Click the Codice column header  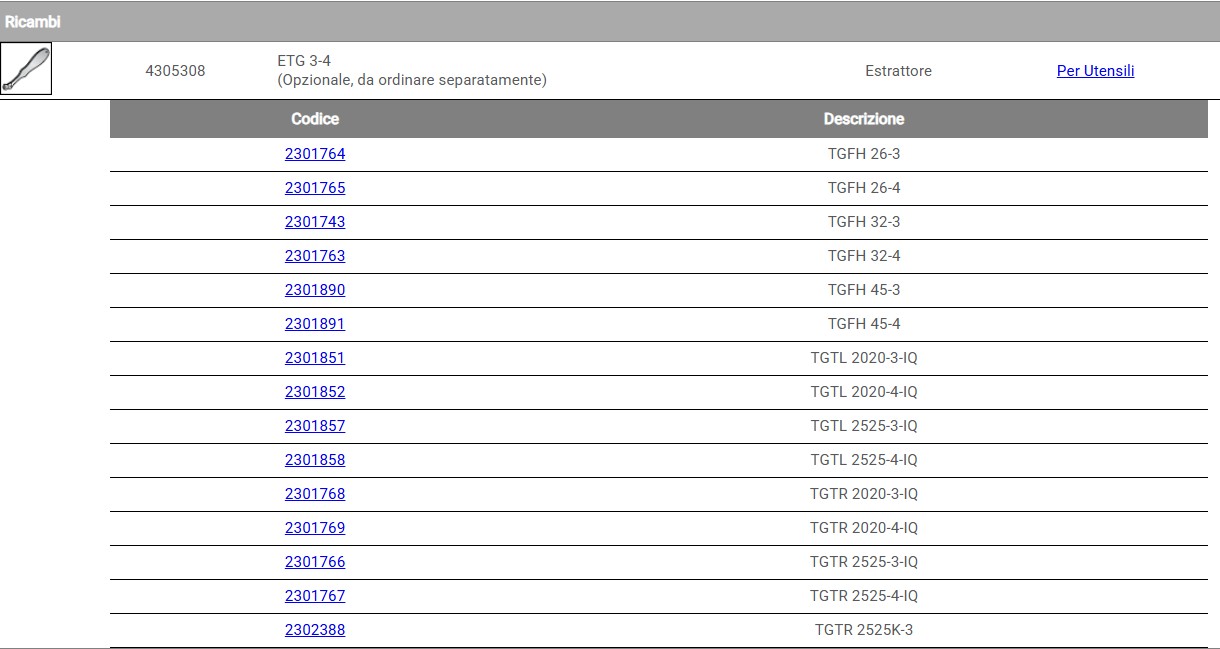pyautogui.click(x=315, y=119)
